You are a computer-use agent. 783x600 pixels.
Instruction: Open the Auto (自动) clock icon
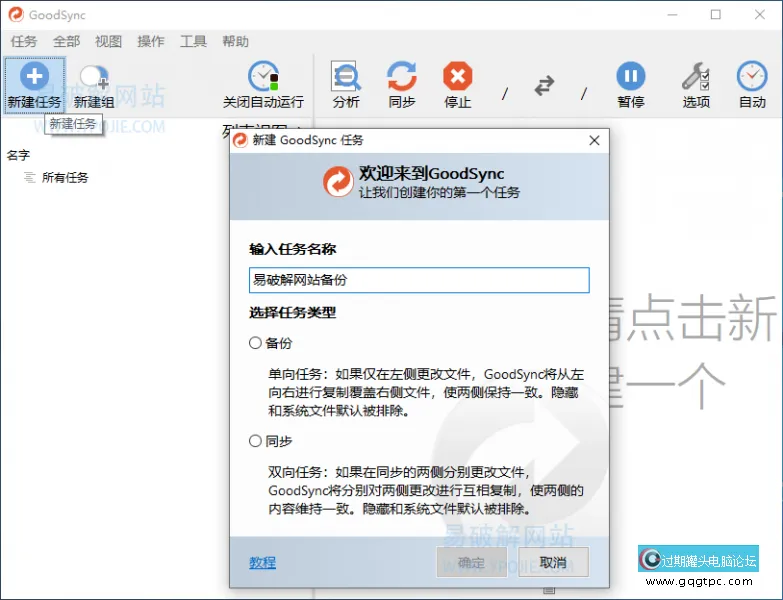click(752, 76)
